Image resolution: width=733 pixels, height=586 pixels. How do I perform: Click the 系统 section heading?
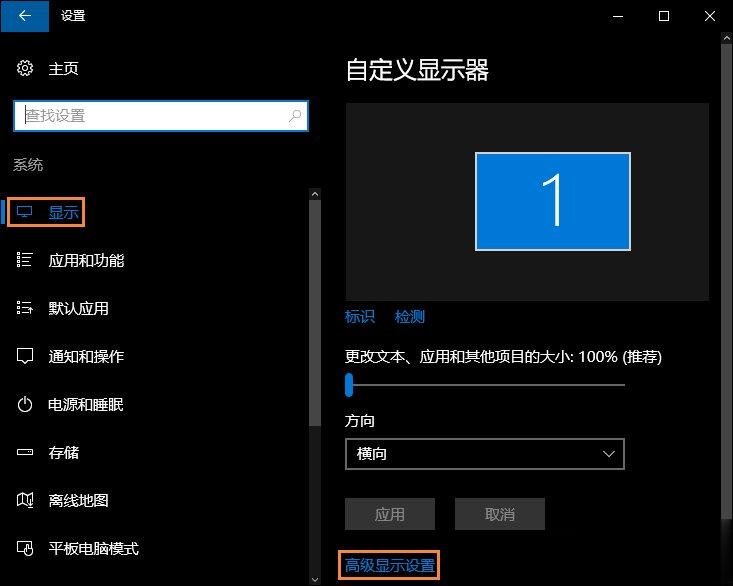[28, 164]
